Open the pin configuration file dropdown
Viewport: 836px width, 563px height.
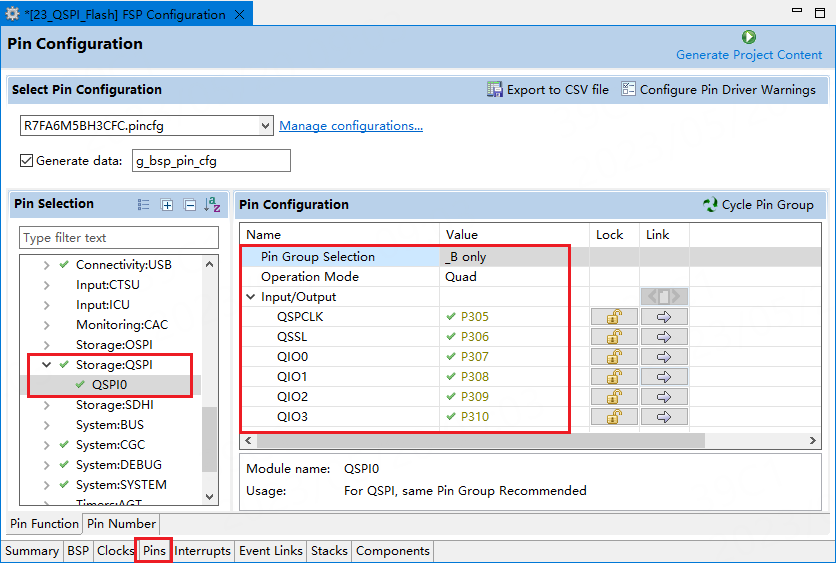click(x=265, y=126)
